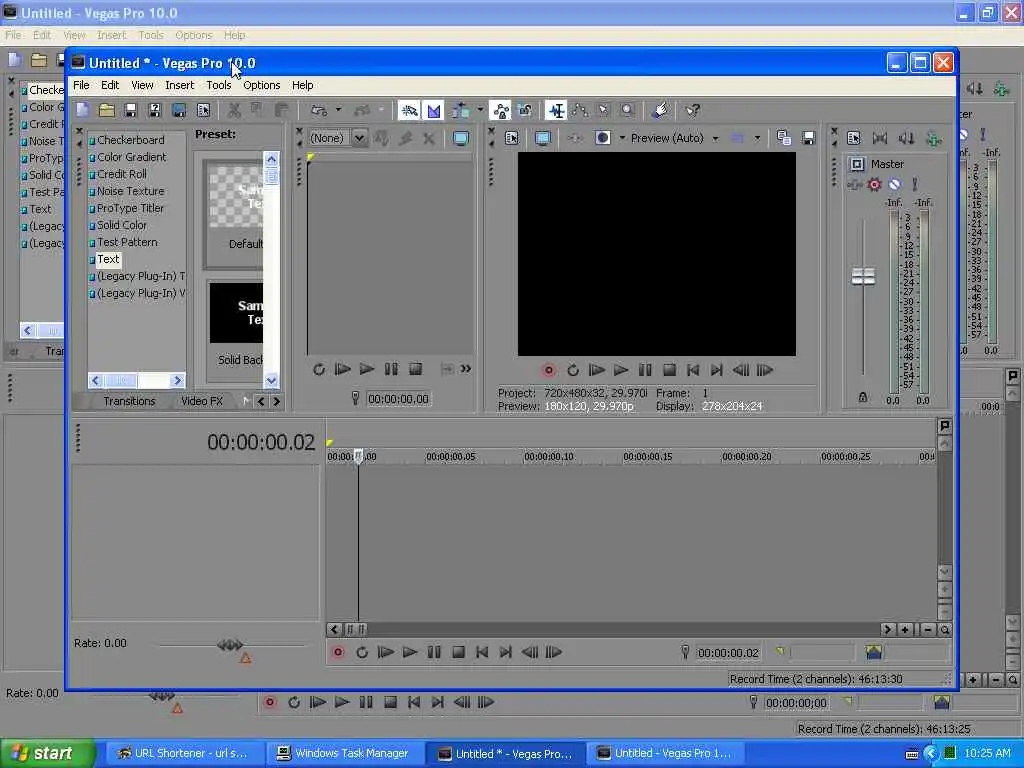The height and width of the screenshot is (768, 1024).
Task: Select the Zoom magnifier edit tool
Action: click(627, 110)
